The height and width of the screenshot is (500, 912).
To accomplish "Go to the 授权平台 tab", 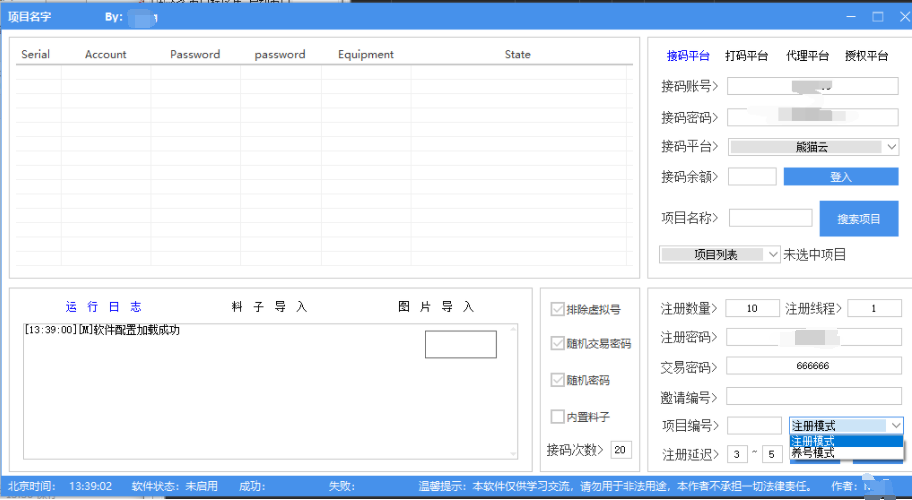I will [x=867, y=56].
